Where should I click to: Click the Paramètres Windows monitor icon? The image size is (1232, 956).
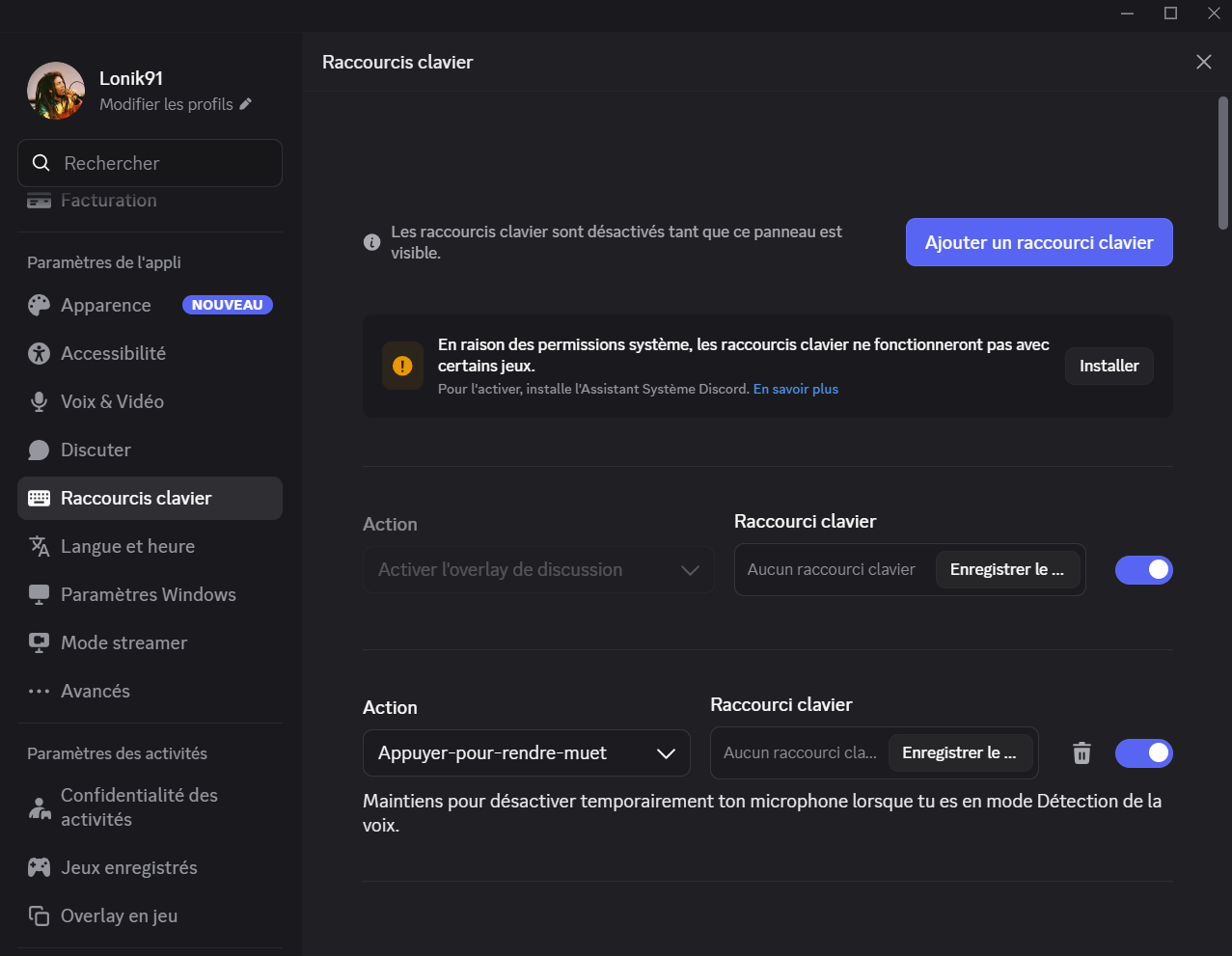39,594
